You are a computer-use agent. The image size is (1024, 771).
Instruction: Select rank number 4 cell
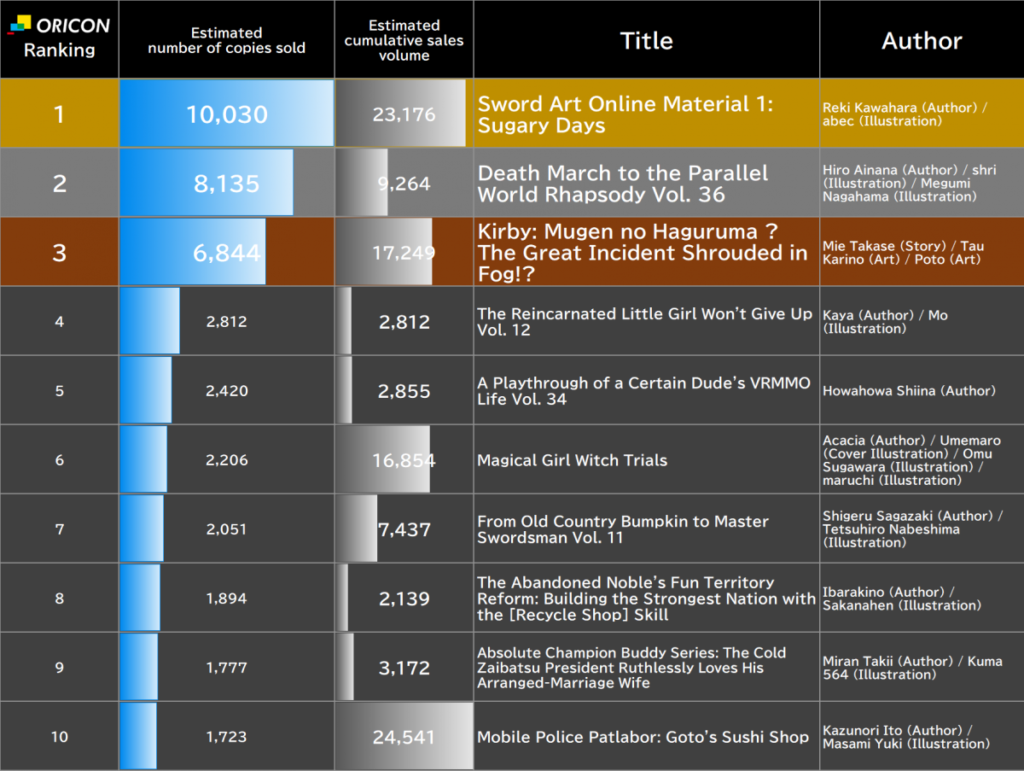pyautogui.click(x=59, y=321)
